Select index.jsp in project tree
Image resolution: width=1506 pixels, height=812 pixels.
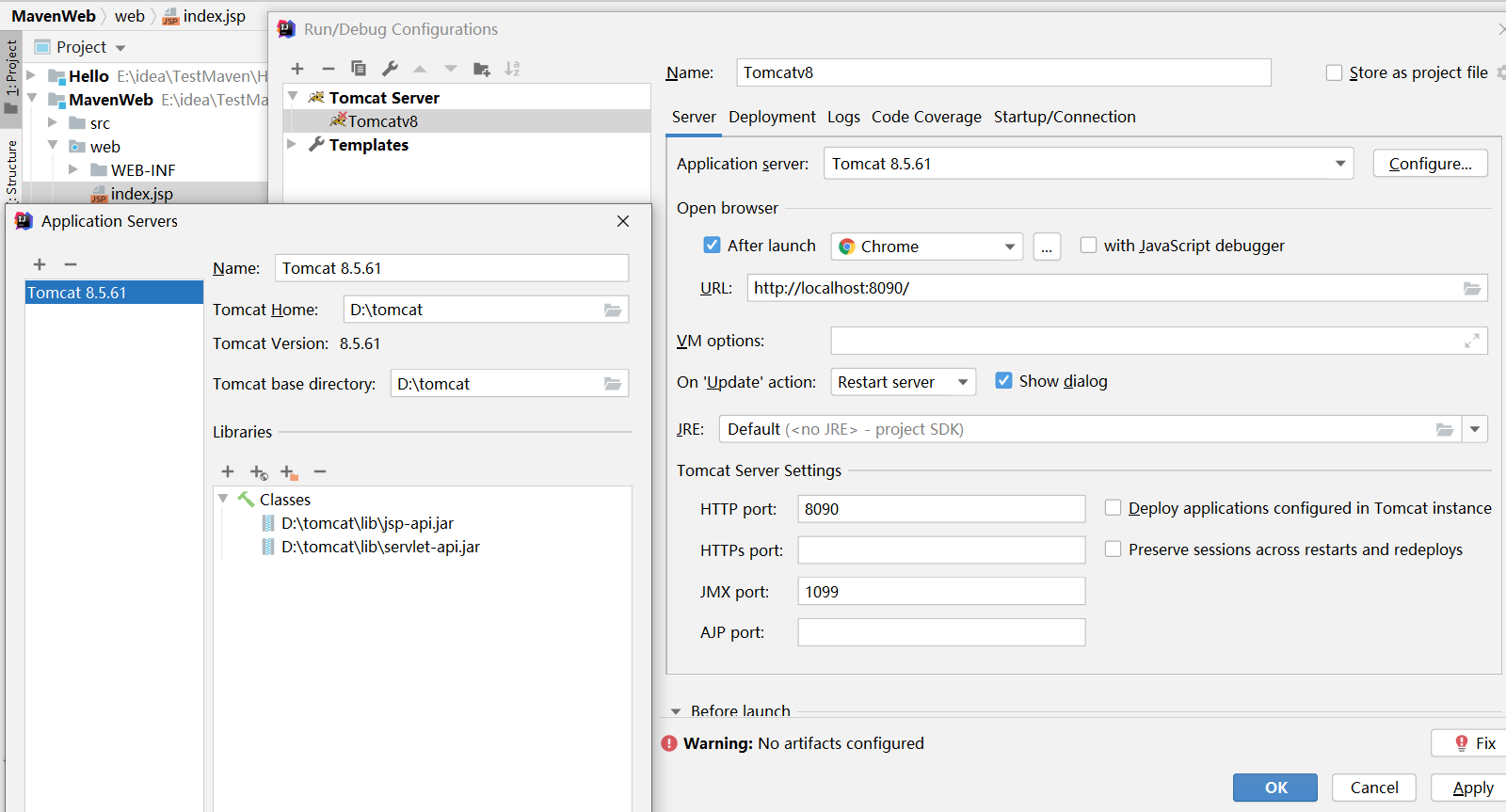[141, 194]
